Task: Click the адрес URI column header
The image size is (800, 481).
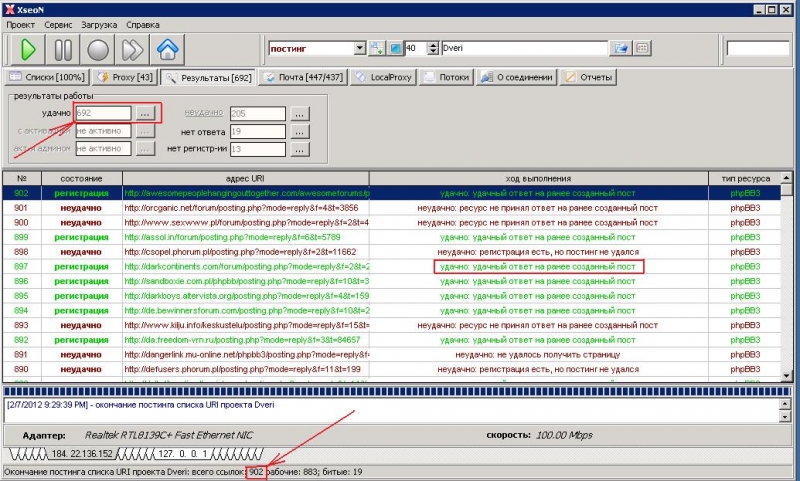Action: 243,177
